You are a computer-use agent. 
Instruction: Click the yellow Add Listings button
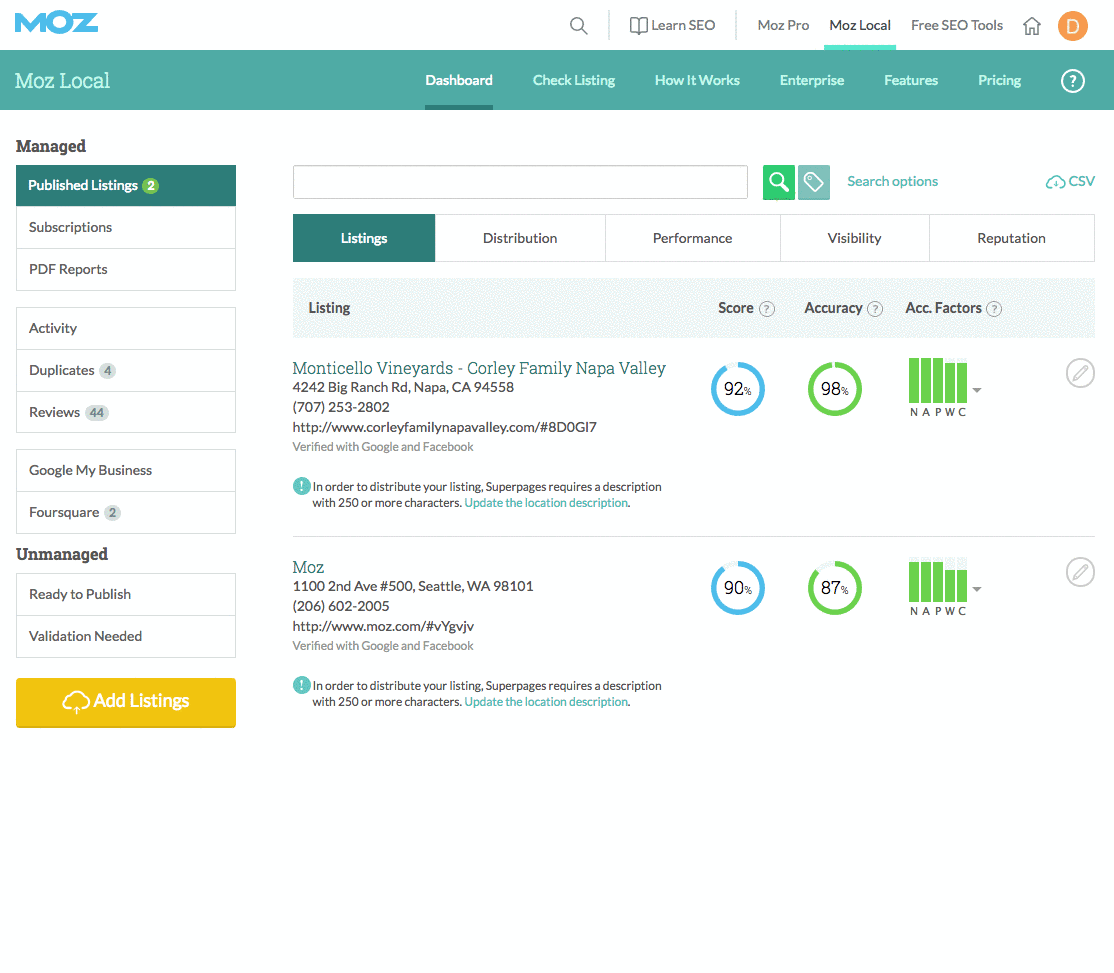(126, 702)
